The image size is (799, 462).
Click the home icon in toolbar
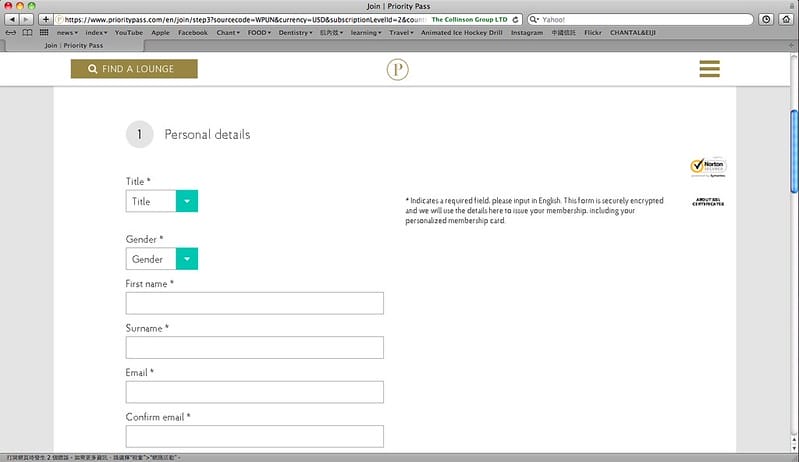[x=786, y=19]
